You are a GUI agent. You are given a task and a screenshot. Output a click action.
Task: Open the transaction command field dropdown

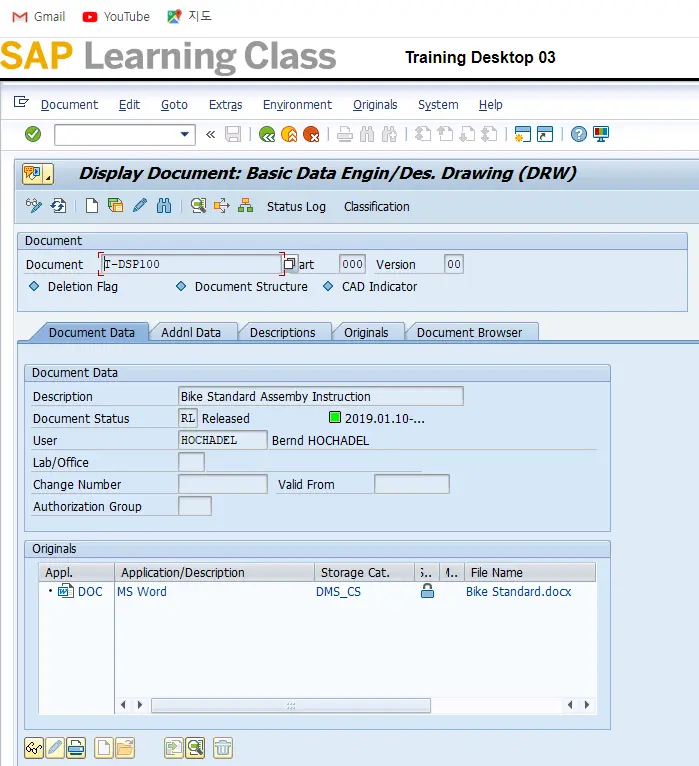[x=185, y=134]
